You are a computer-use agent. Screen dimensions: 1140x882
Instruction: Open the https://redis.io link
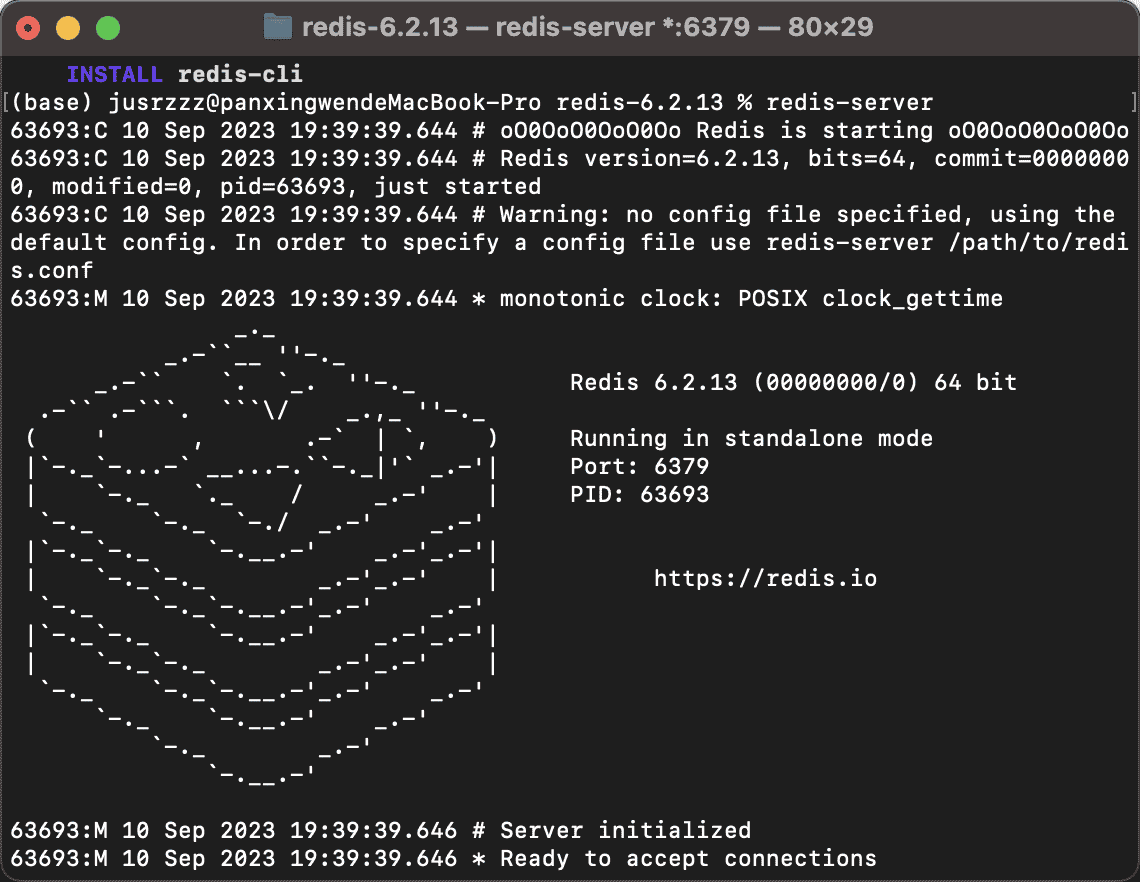click(x=765, y=578)
